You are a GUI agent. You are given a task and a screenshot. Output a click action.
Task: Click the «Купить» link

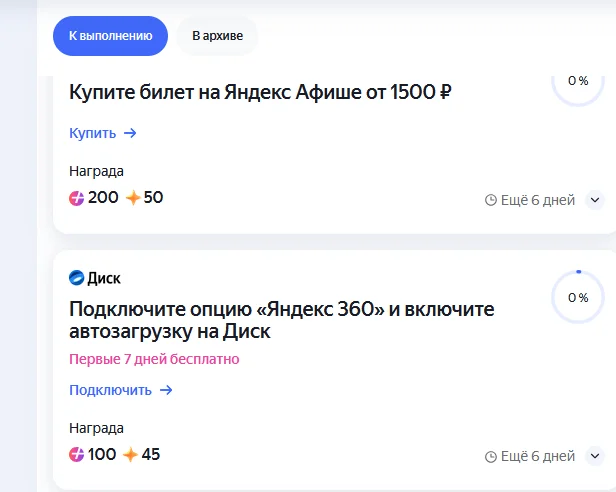(93, 133)
